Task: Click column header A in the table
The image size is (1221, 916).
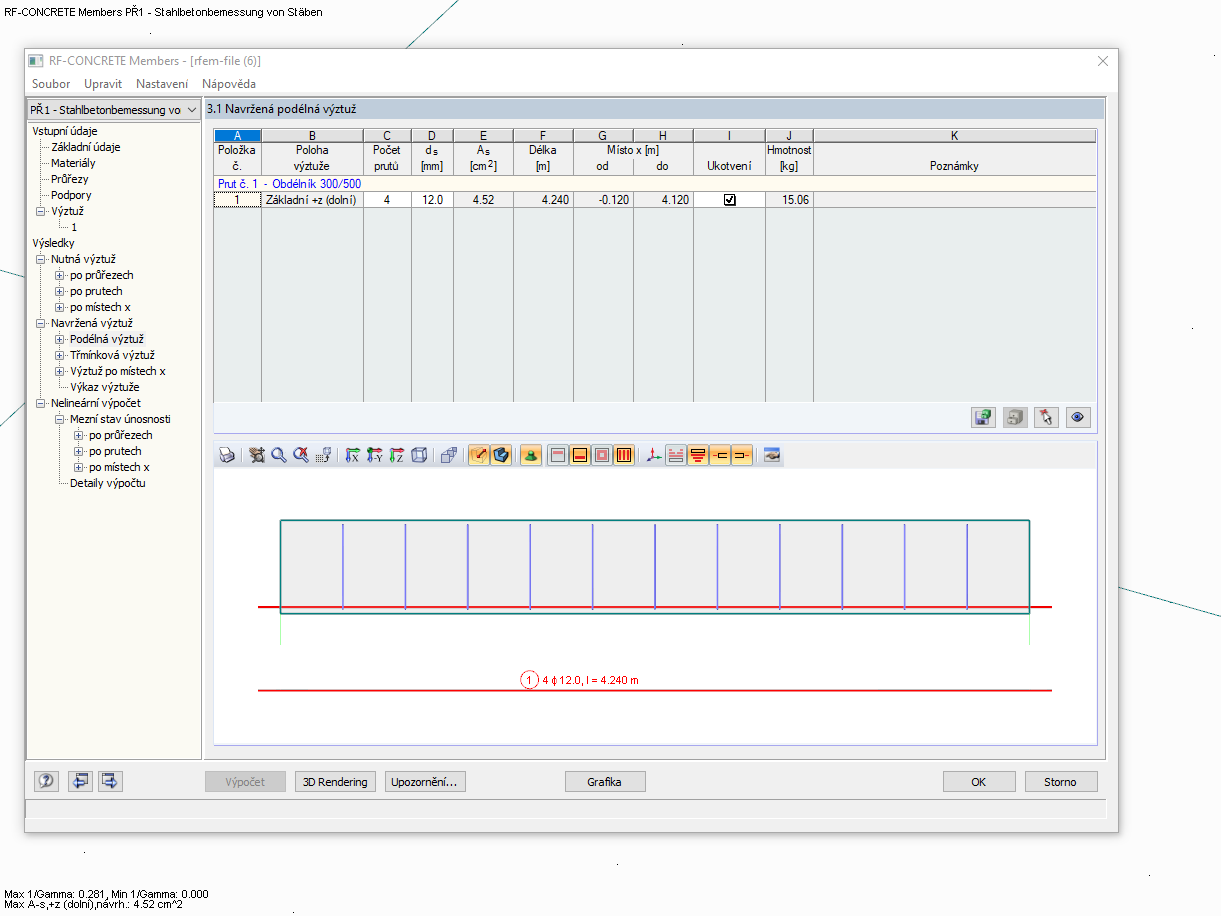Action: point(237,135)
